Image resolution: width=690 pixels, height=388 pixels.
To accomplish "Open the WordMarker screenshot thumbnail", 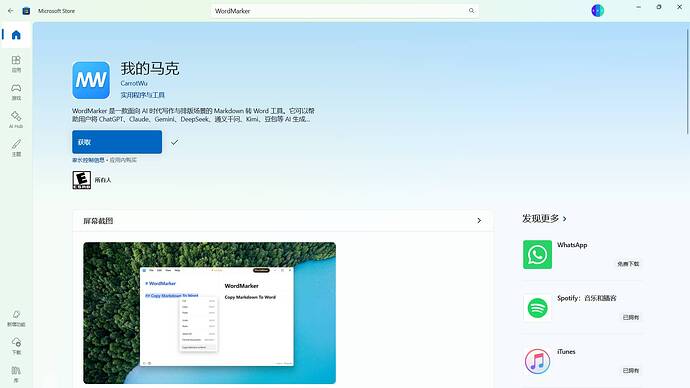I will [209, 313].
